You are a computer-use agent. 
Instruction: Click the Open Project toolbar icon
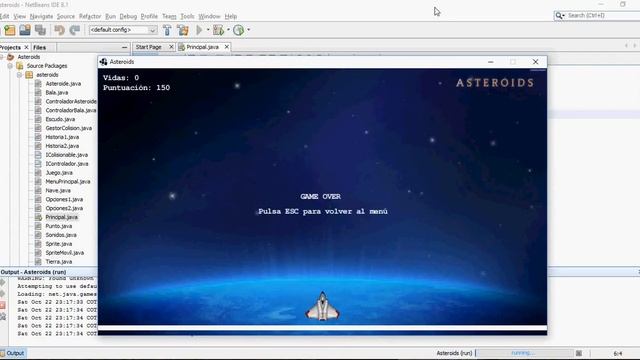tap(25, 30)
